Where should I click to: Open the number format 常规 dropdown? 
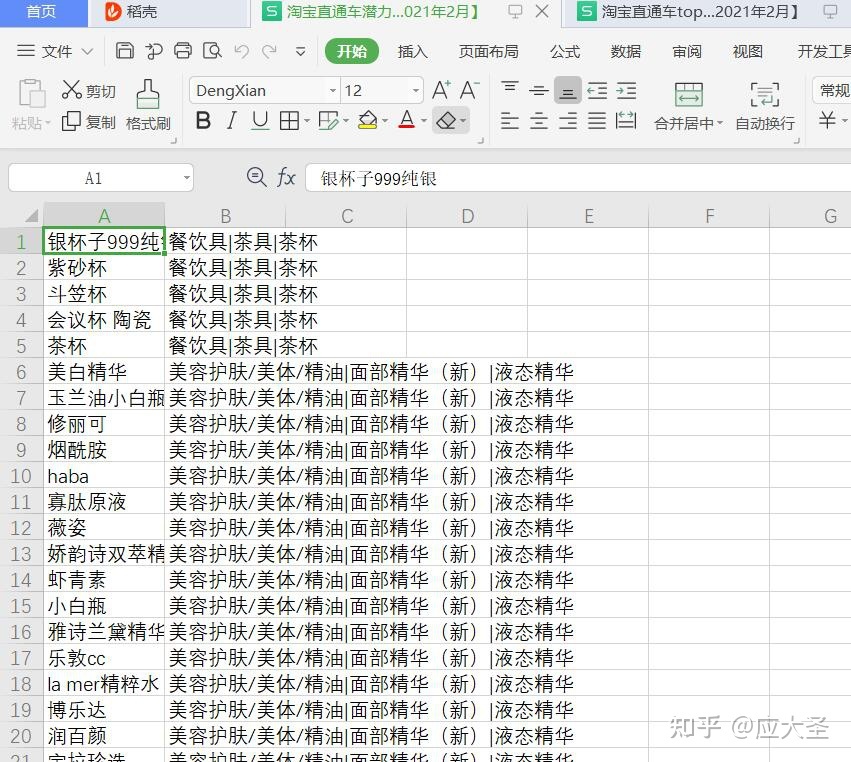coord(833,90)
